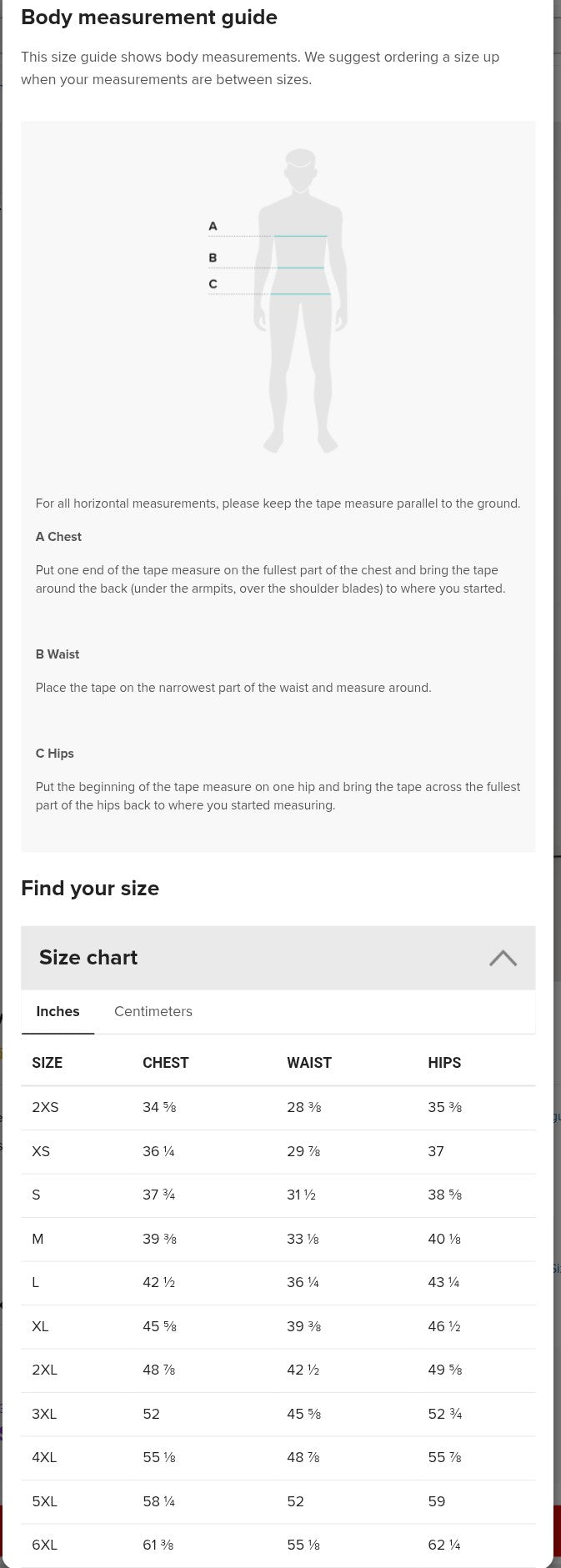
Task: Select the 6XL size row
Action: click(278, 1545)
